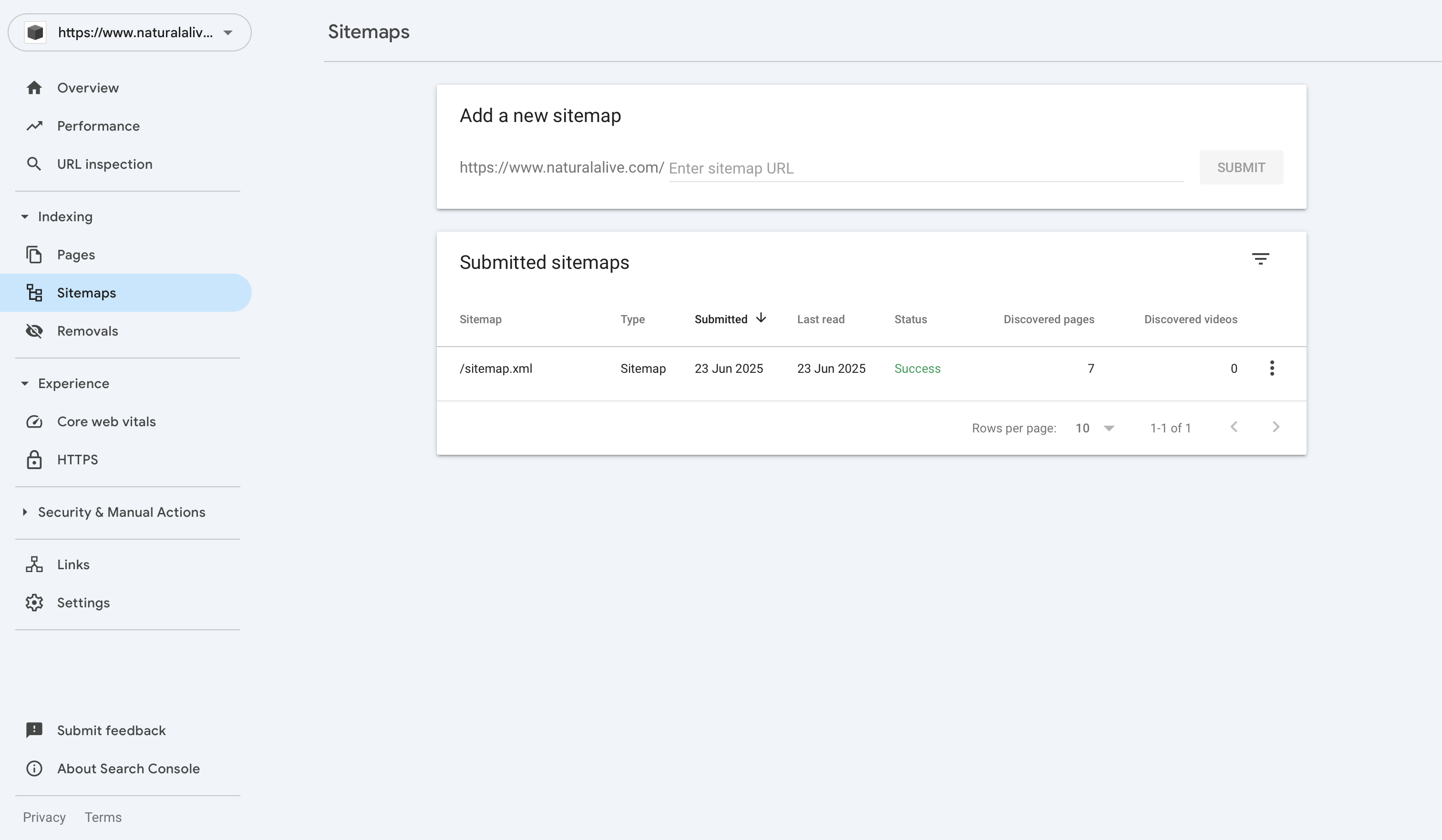
Task: Open the submitted sitemaps filter icon
Action: 1261,259
